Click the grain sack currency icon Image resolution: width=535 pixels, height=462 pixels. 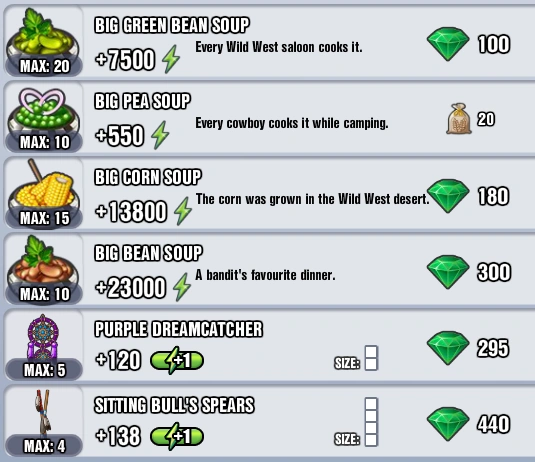click(459, 119)
